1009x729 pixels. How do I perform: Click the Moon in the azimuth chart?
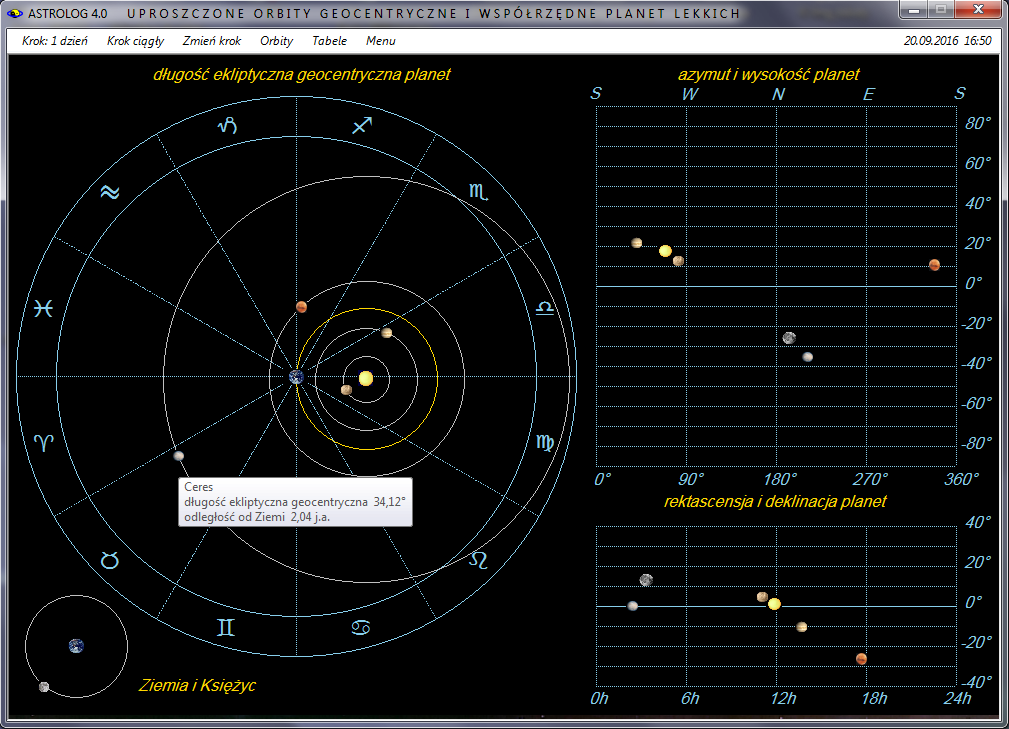click(789, 338)
